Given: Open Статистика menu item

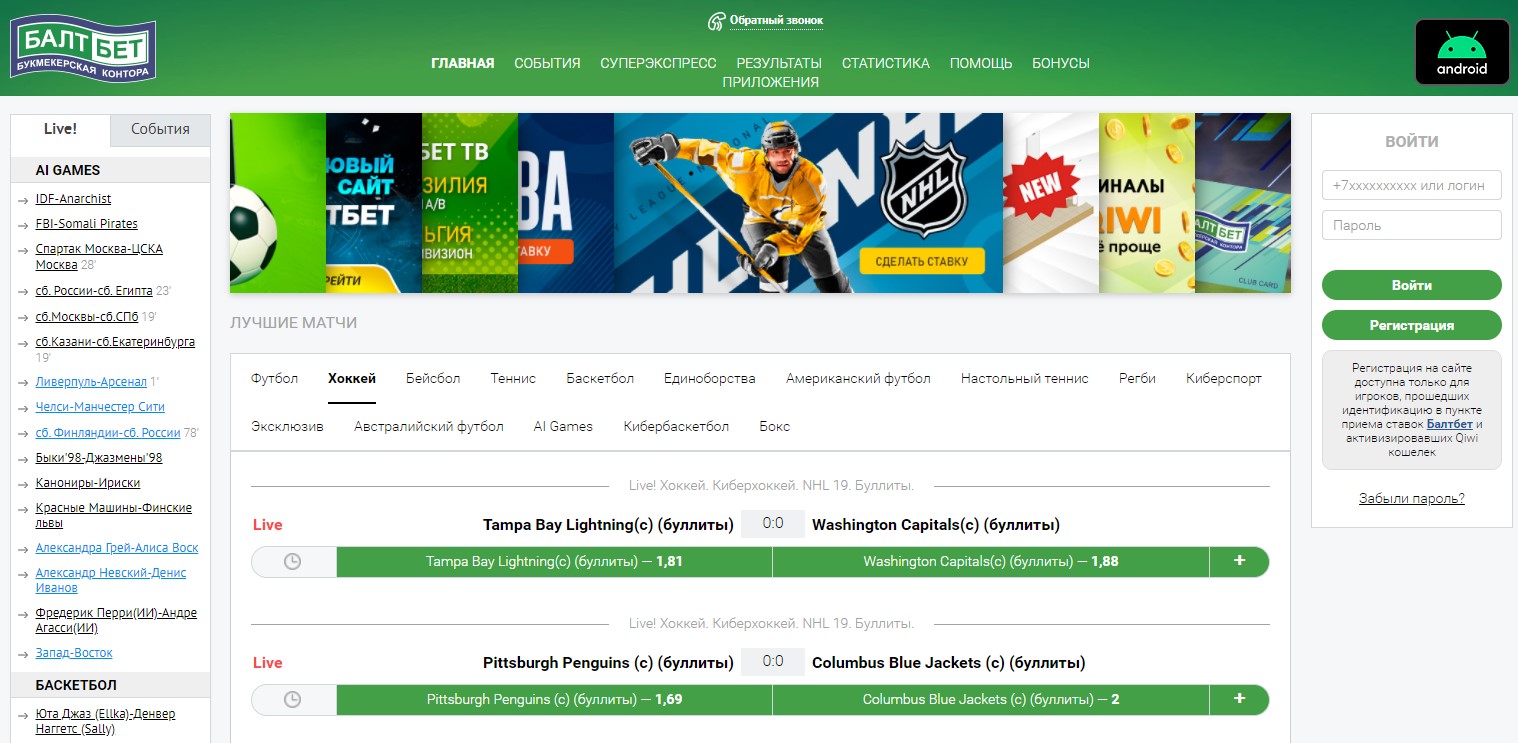Looking at the screenshot, I should click(886, 63).
